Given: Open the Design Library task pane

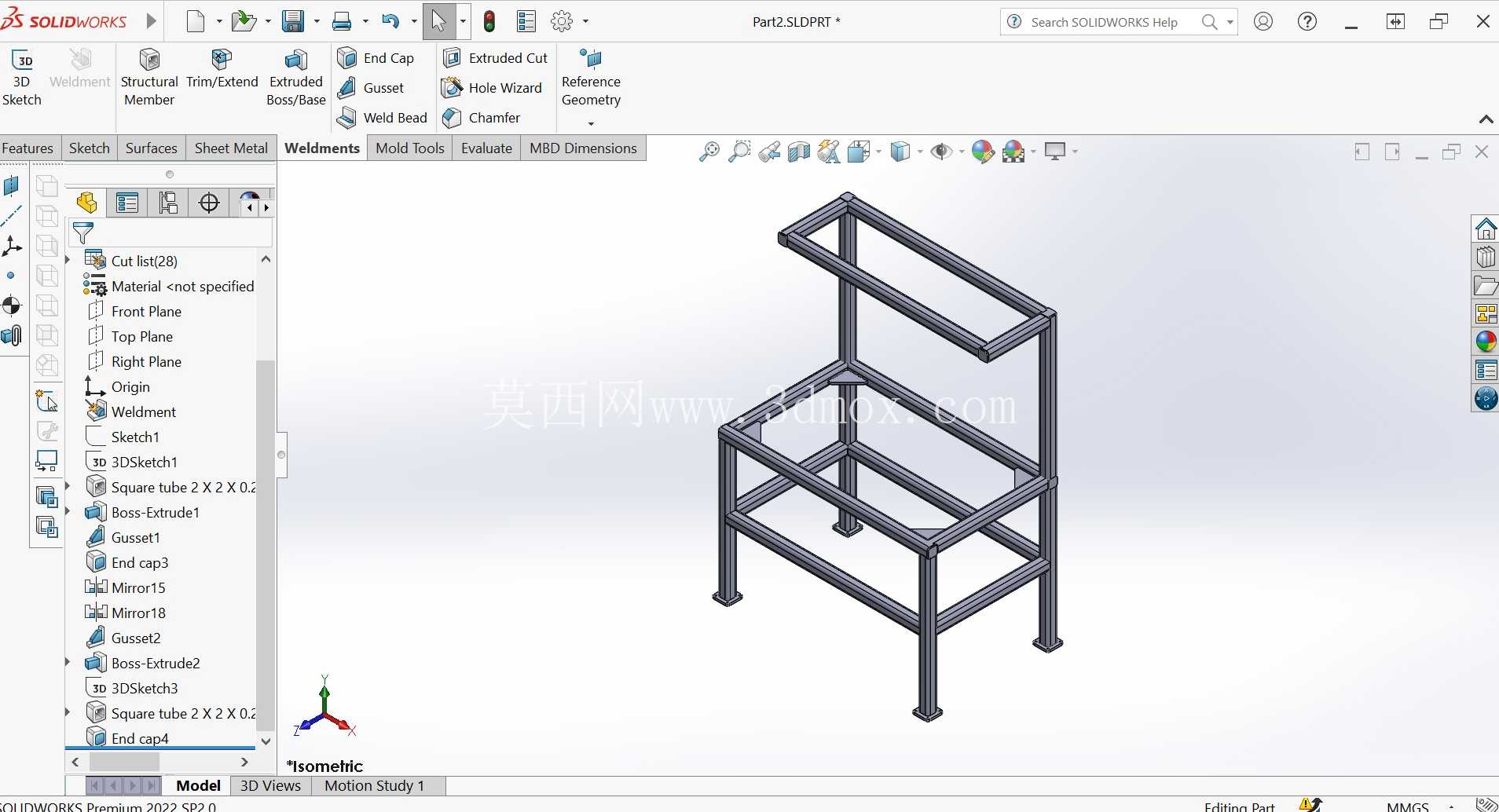Looking at the screenshot, I should pos(1486,258).
